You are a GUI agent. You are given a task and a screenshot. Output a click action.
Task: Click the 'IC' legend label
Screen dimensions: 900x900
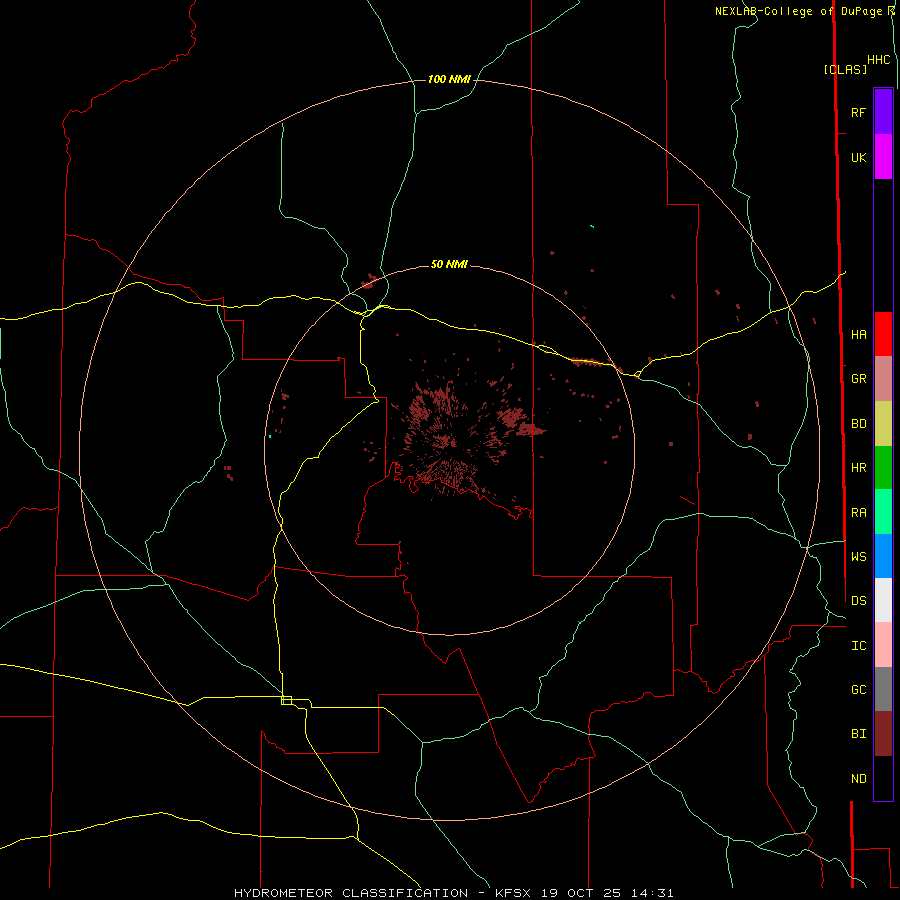click(x=859, y=646)
